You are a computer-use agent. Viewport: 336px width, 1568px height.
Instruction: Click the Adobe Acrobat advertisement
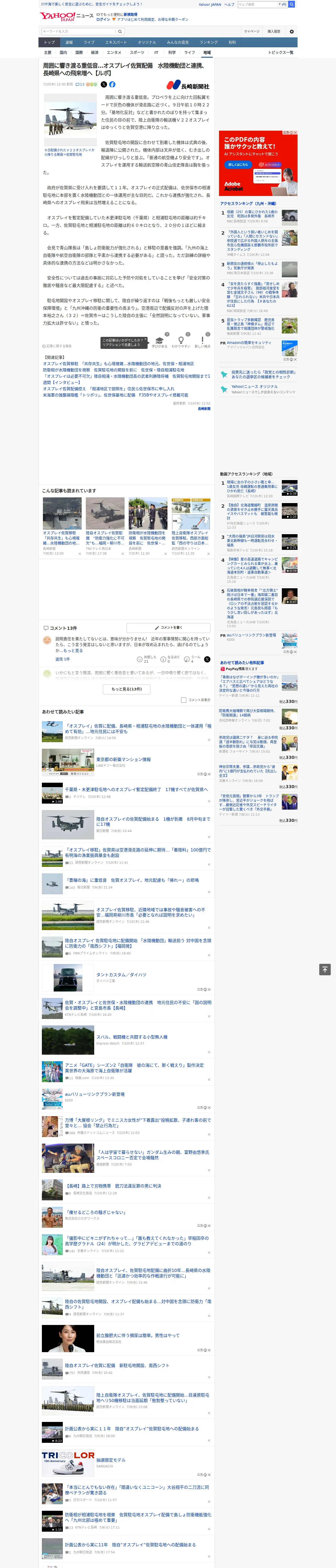click(259, 163)
